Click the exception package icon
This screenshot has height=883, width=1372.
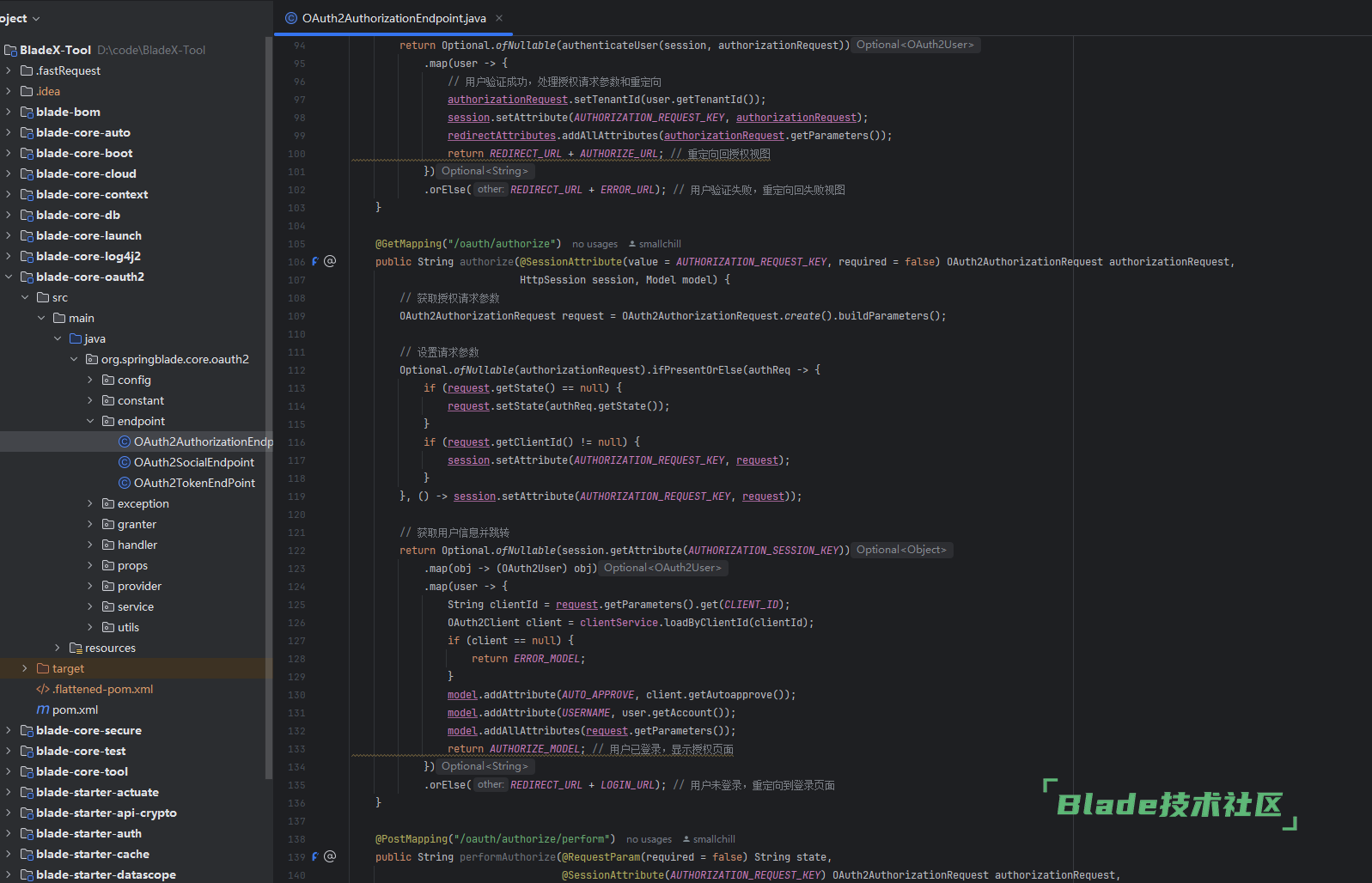[x=108, y=503]
